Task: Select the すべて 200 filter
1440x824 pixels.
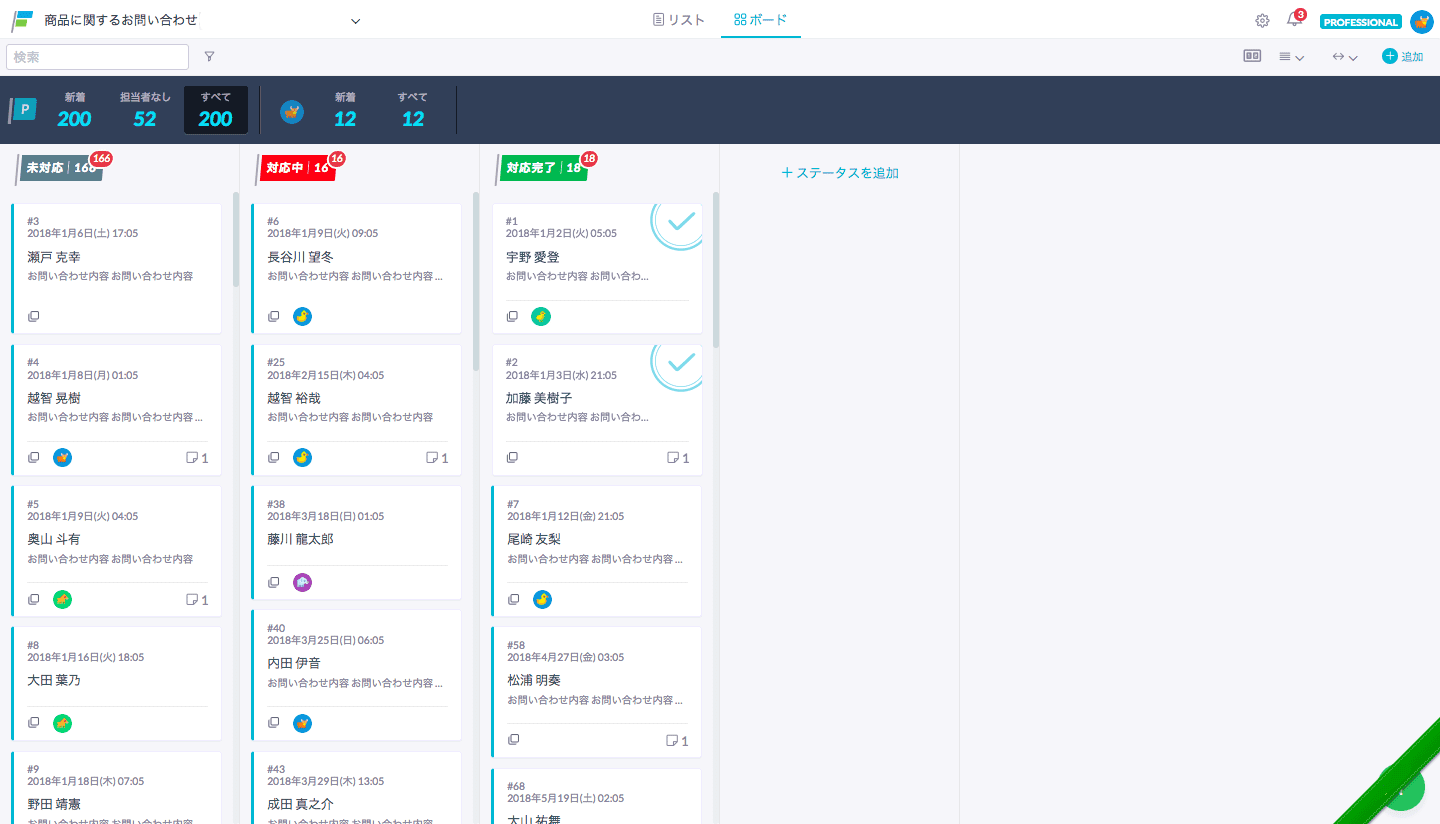Action: (x=215, y=110)
